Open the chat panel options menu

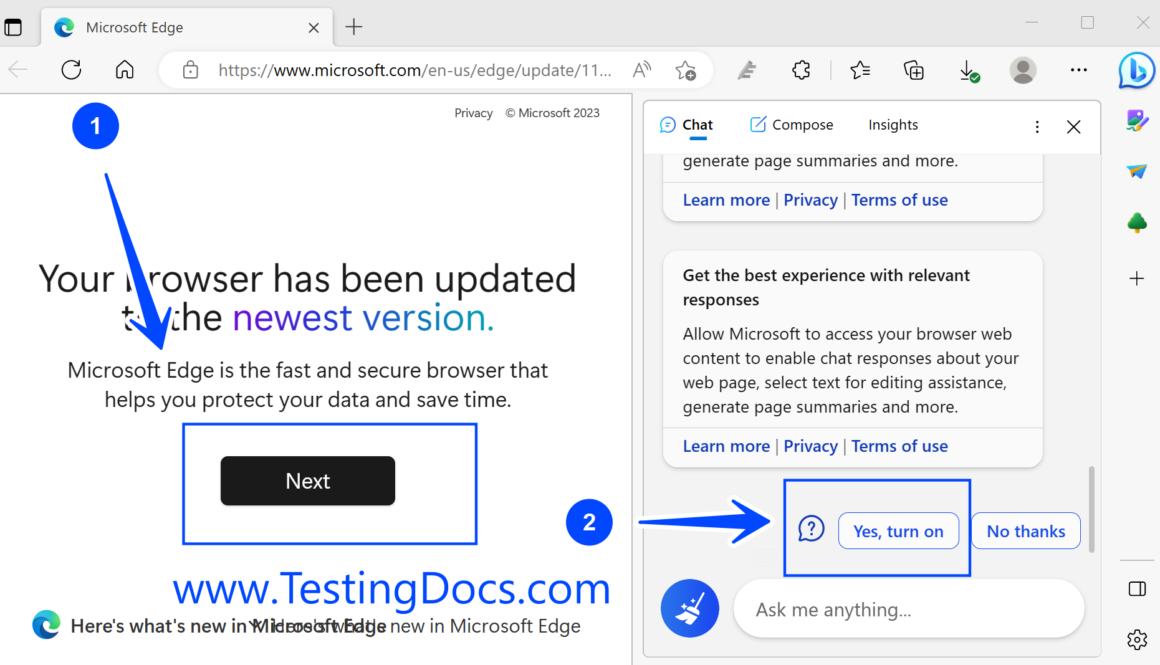pyautogui.click(x=1037, y=126)
